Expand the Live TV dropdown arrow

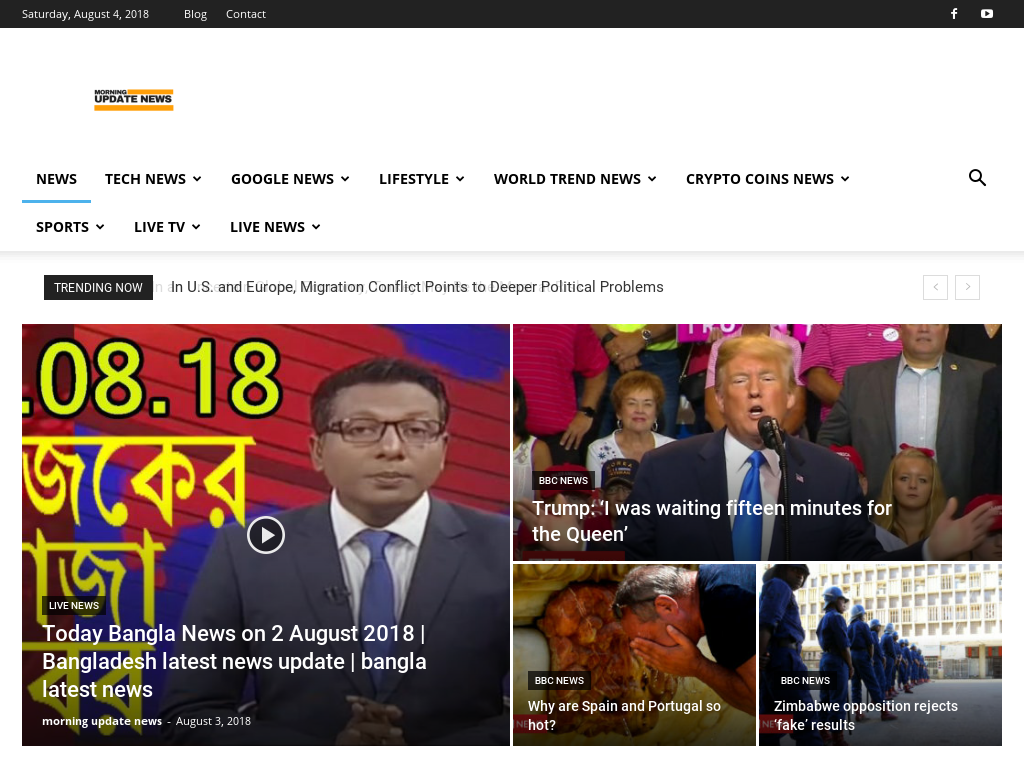tap(196, 227)
